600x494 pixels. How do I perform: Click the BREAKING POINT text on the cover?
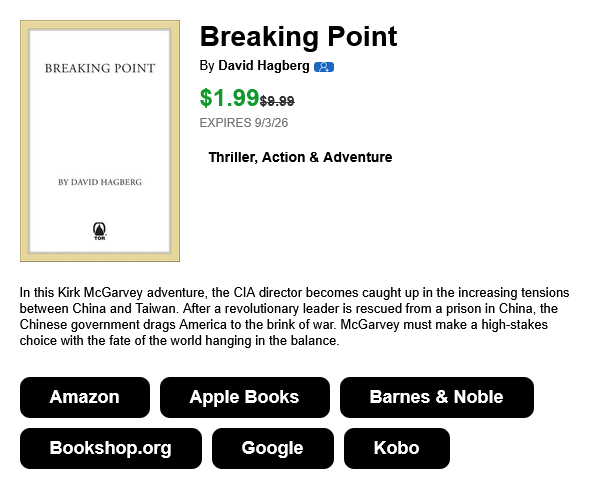click(x=100, y=68)
